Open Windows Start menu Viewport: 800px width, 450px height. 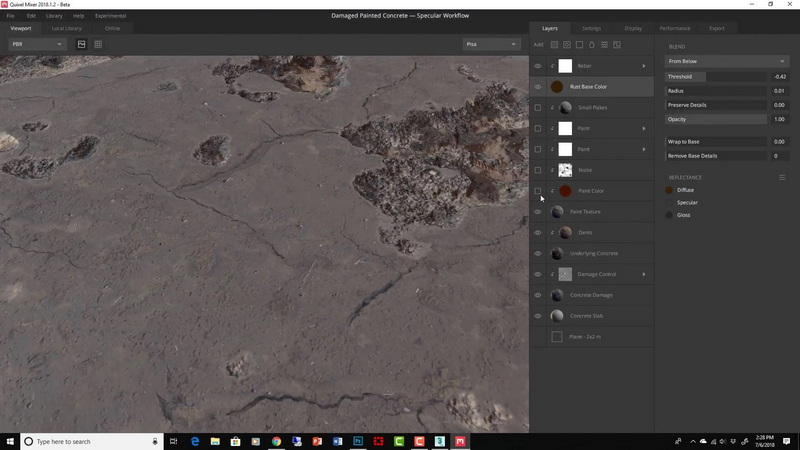[10, 441]
